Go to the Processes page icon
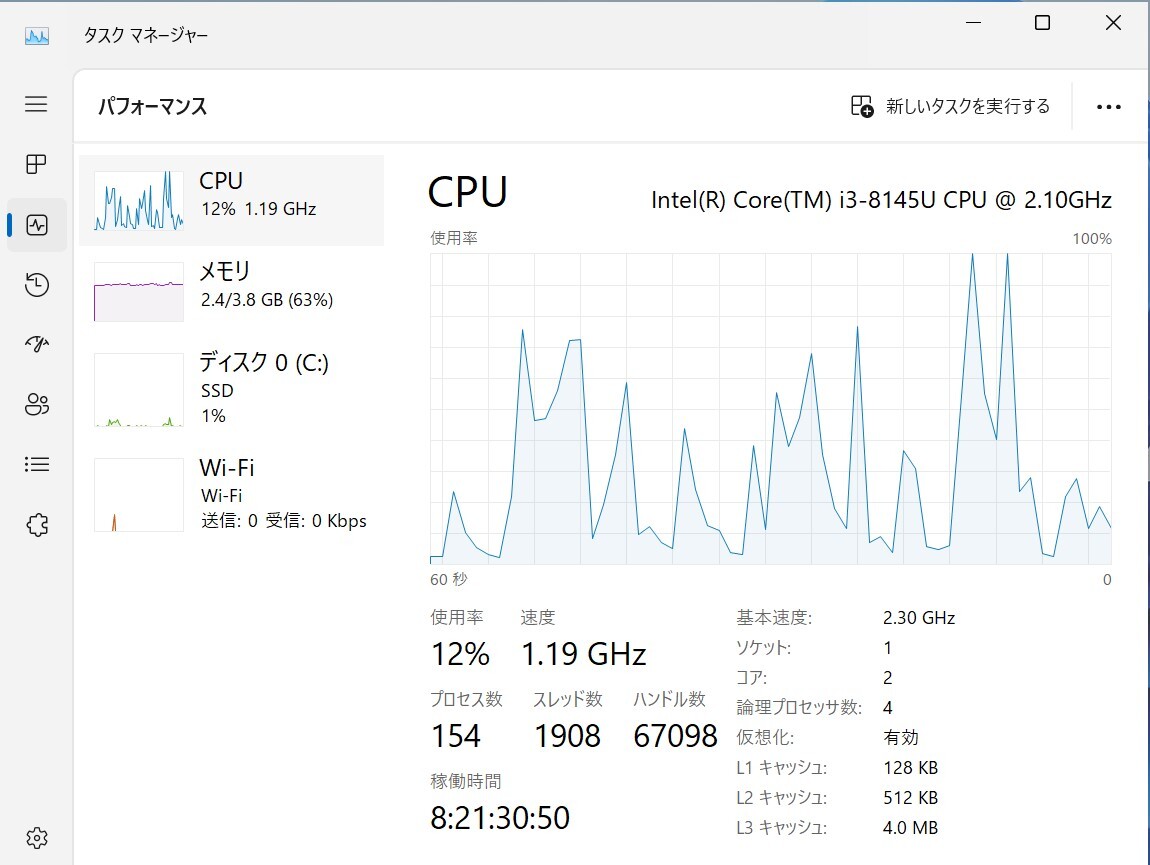 pyautogui.click(x=36, y=164)
